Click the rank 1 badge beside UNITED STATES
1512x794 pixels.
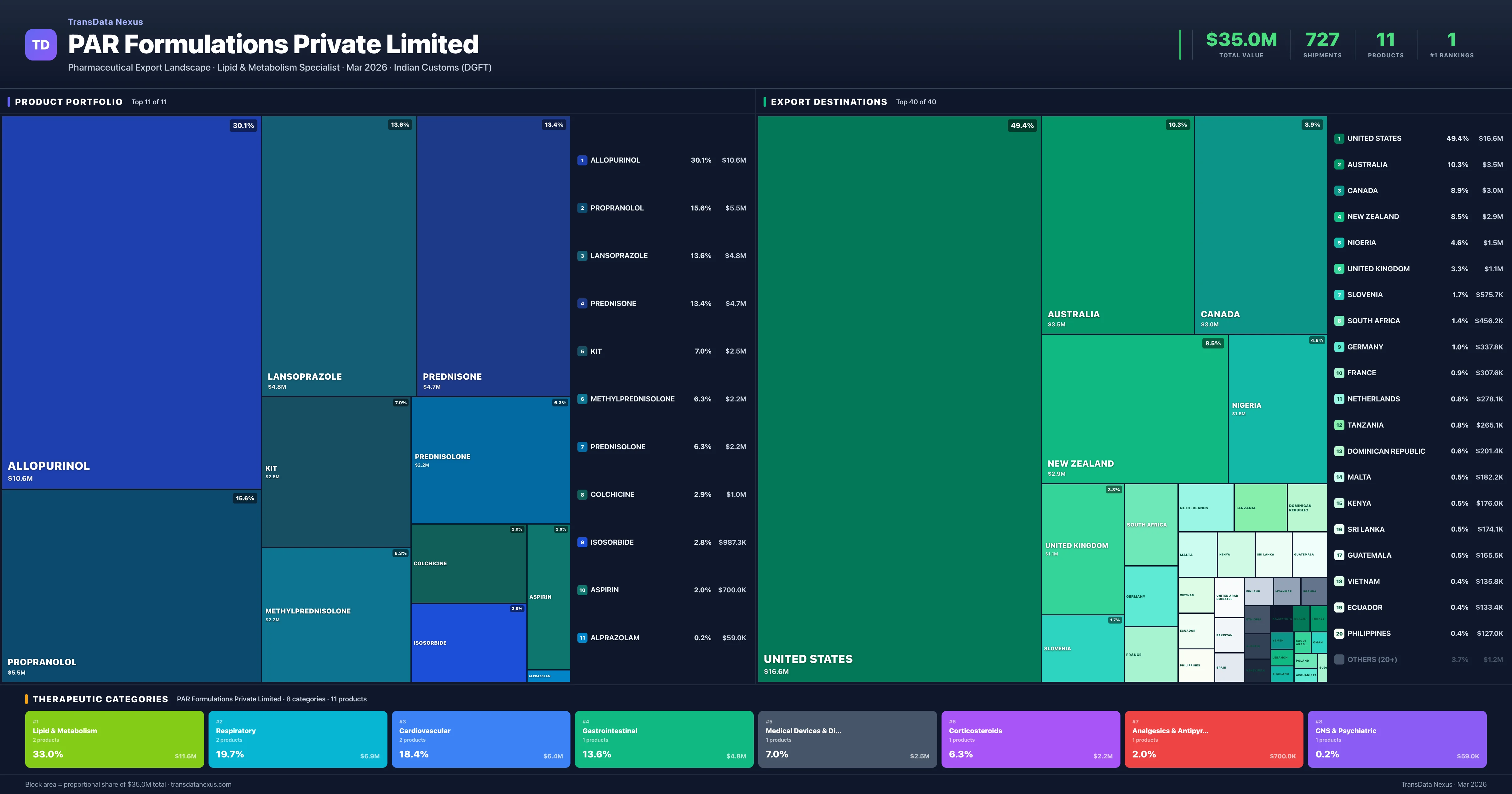point(1339,139)
